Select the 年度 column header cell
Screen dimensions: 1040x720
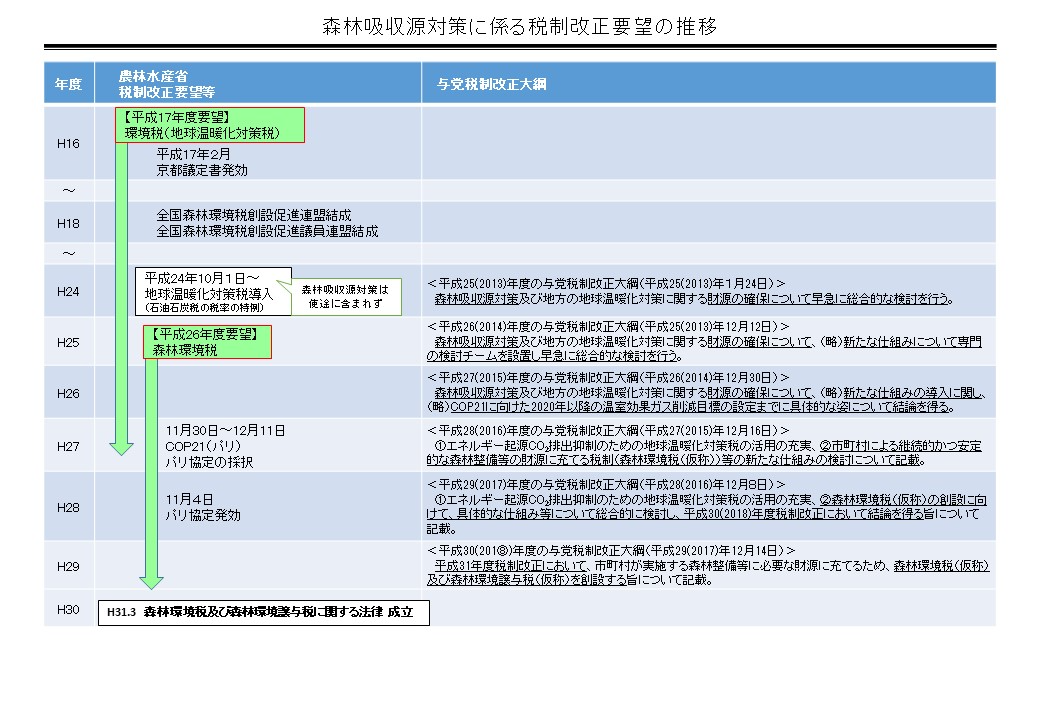pos(68,84)
